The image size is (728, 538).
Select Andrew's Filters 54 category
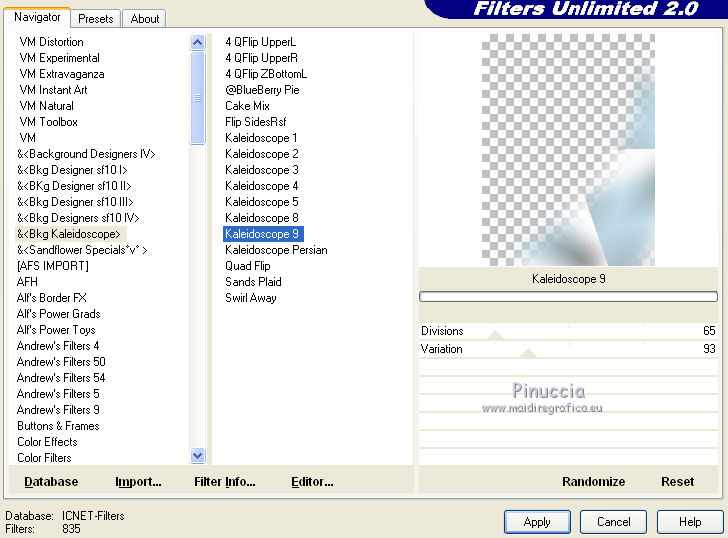[61, 378]
